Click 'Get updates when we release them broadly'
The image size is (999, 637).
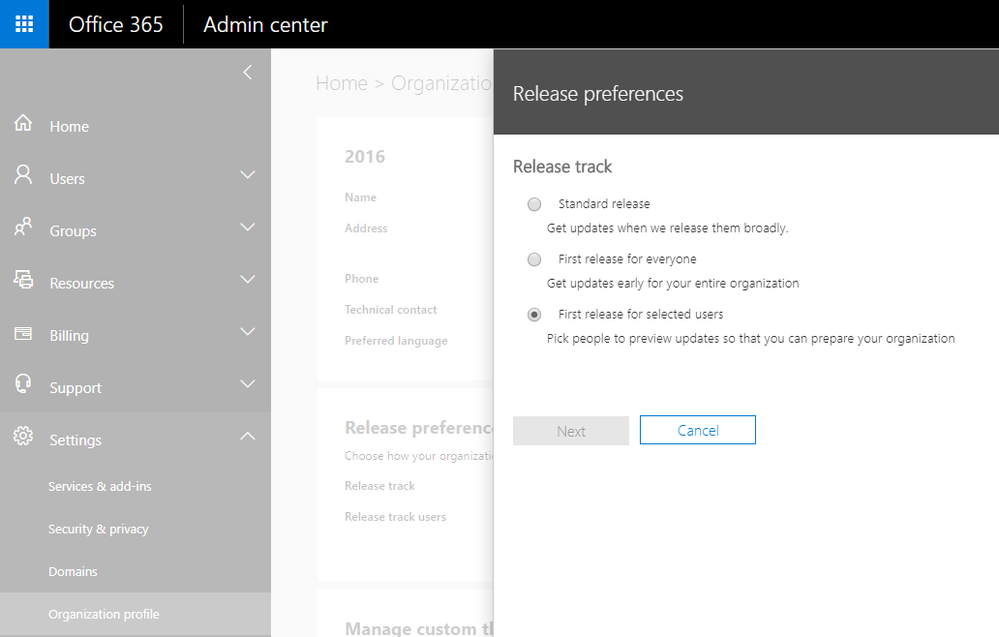tap(667, 227)
